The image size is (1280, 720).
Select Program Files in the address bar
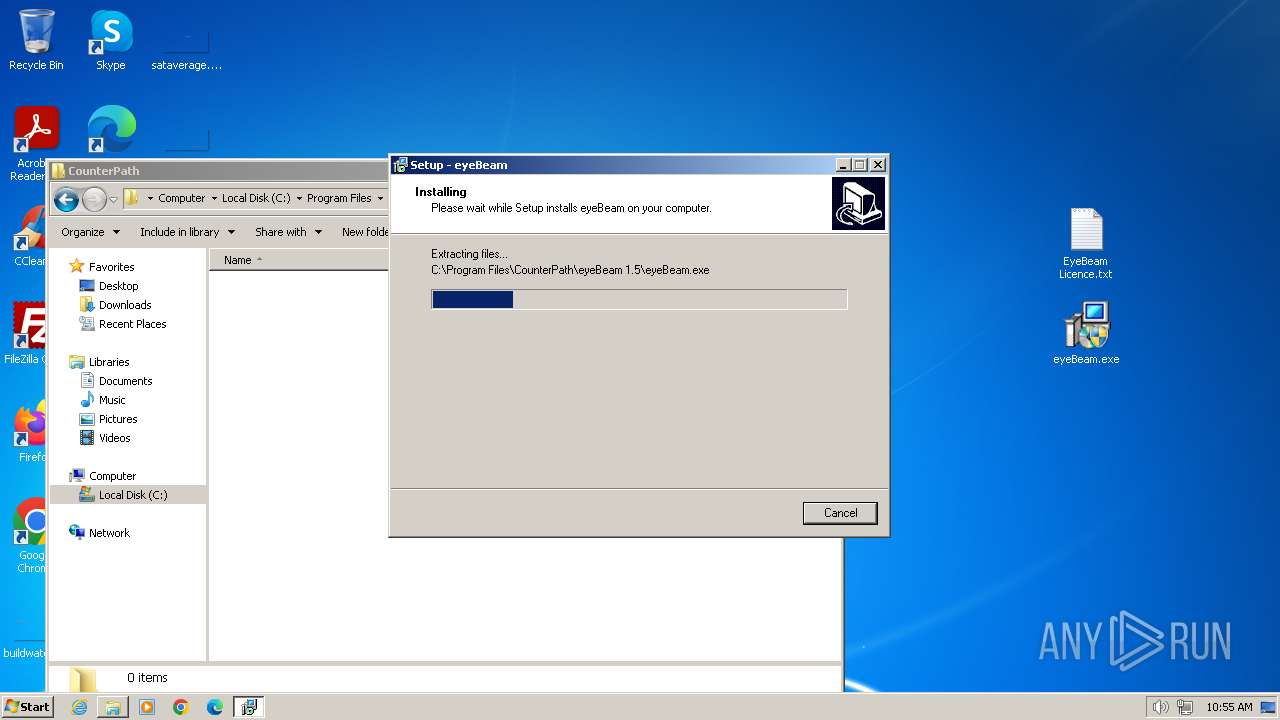click(339, 198)
